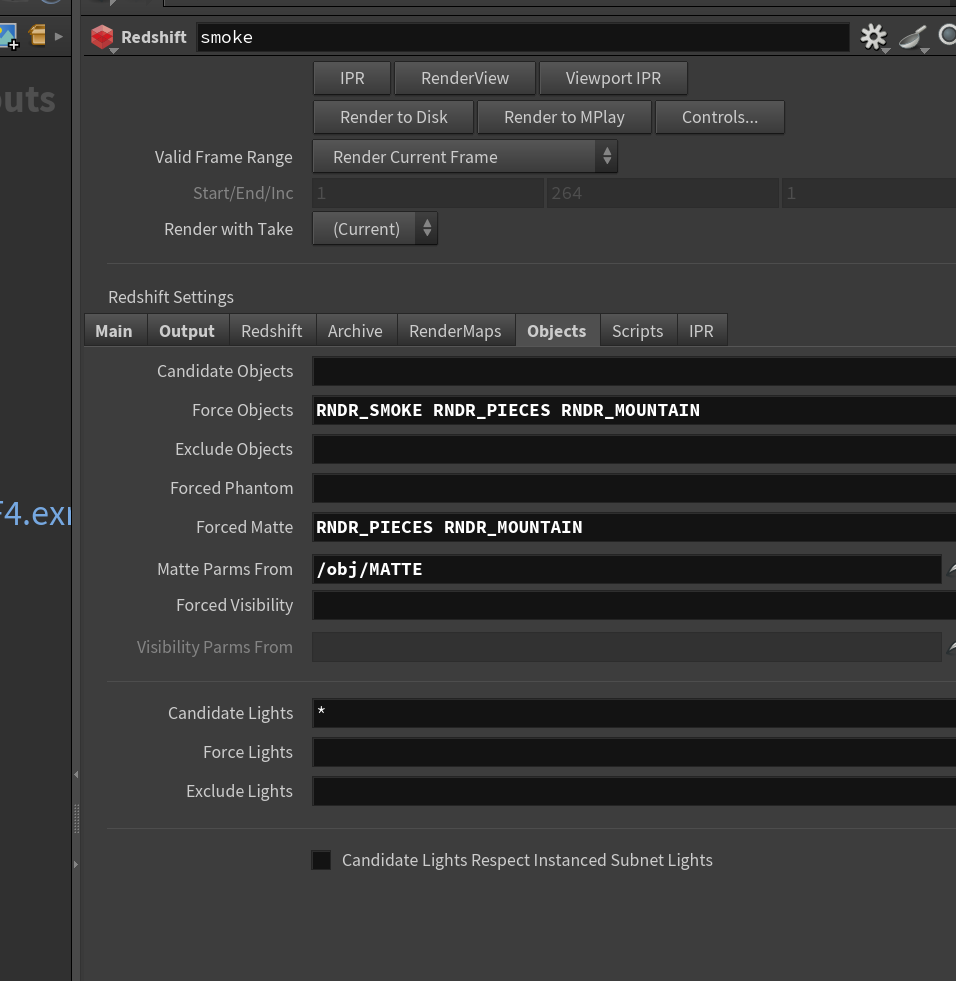Click the Exclude Lights label
The height and width of the screenshot is (981, 956).
click(x=239, y=791)
